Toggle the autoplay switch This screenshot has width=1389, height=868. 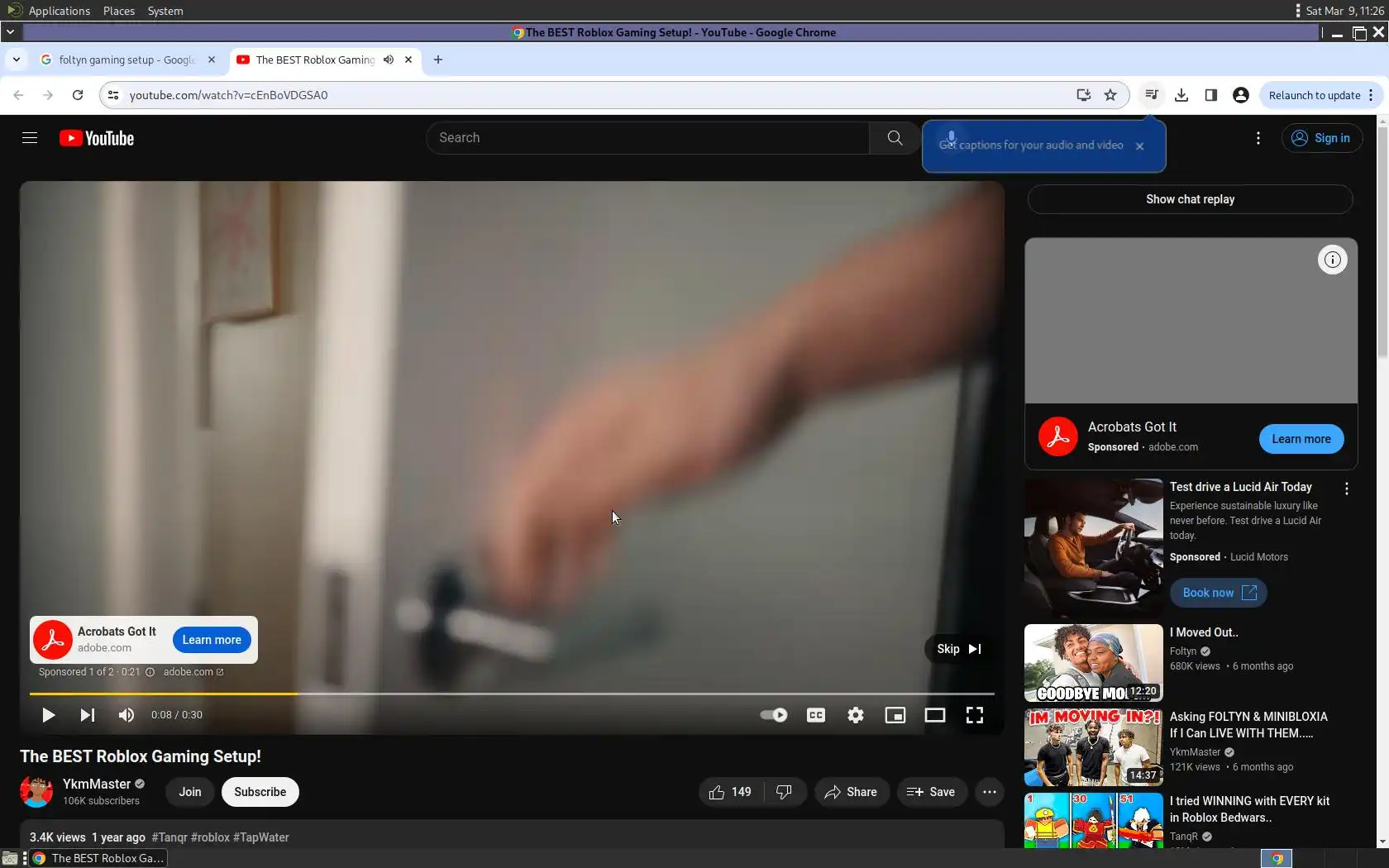(x=774, y=715)
